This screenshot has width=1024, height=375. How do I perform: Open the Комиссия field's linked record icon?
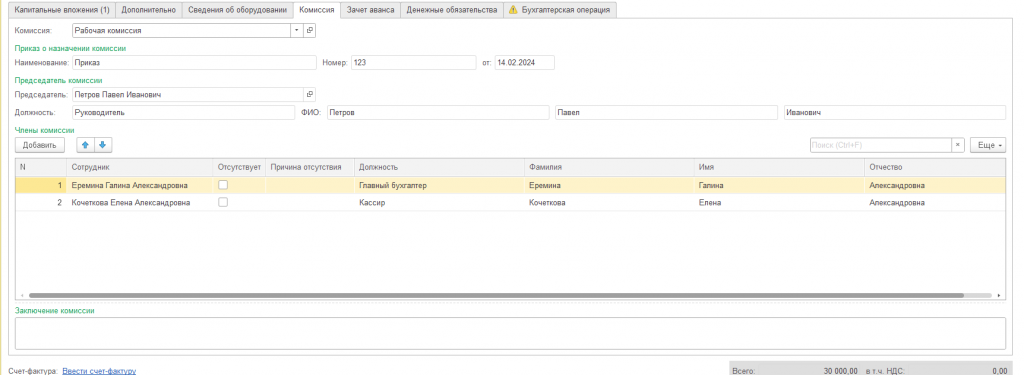click(310, 30)
